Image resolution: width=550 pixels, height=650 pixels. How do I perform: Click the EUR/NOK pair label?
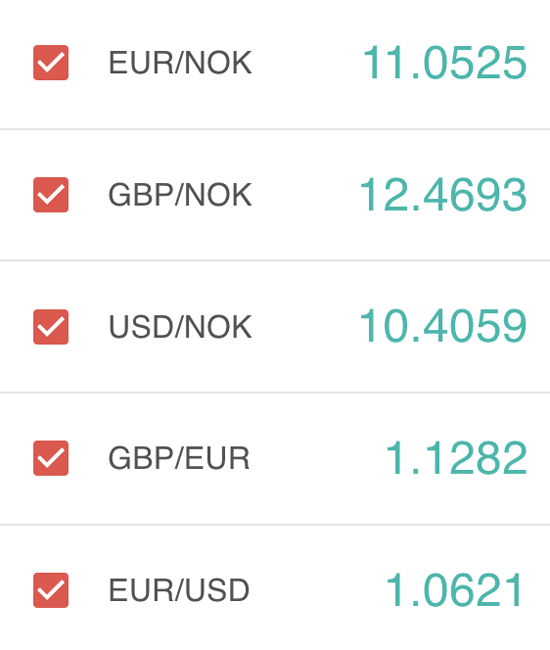tap(180, 63)
